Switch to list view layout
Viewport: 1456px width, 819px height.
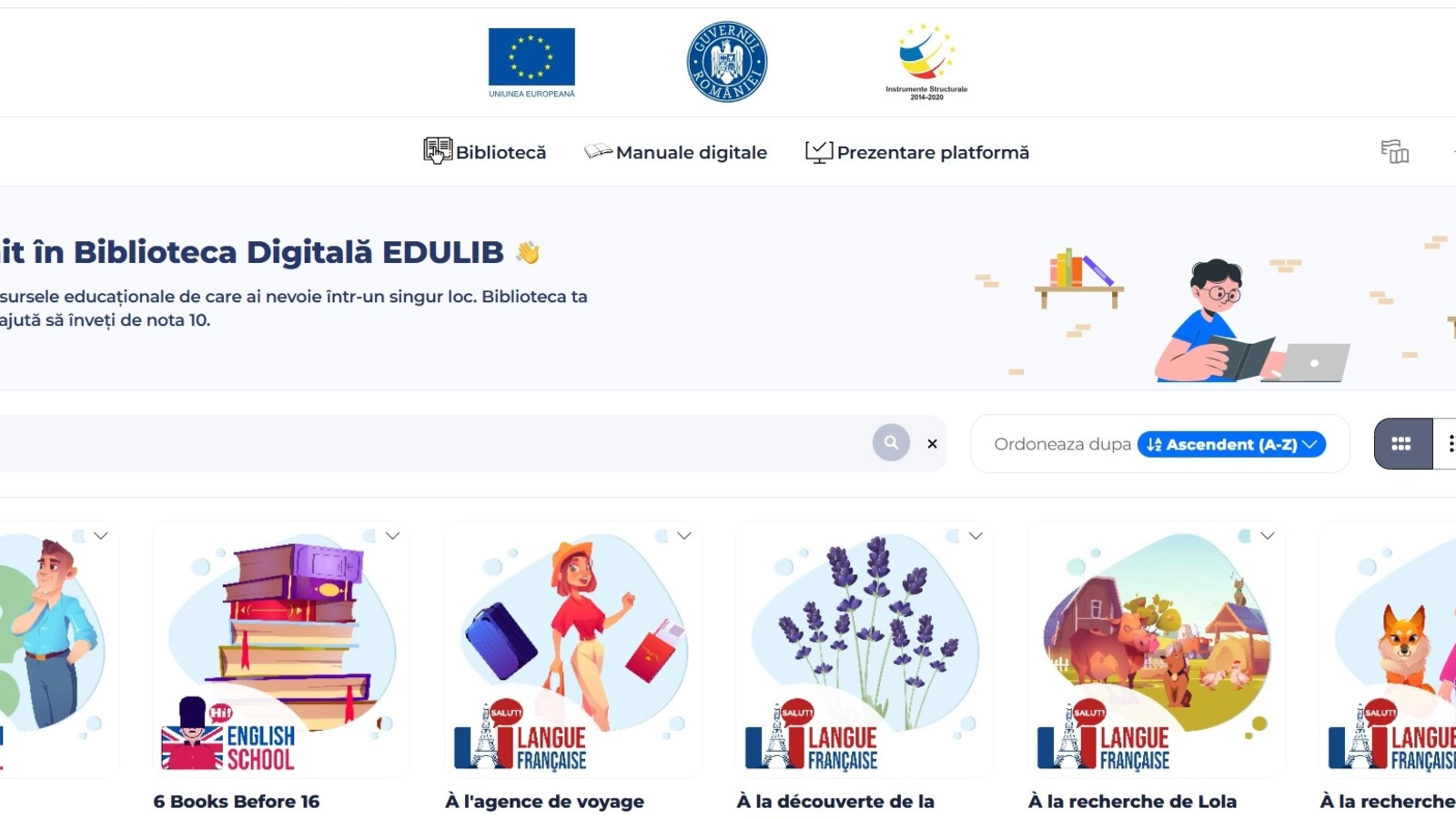[1447, 444]
